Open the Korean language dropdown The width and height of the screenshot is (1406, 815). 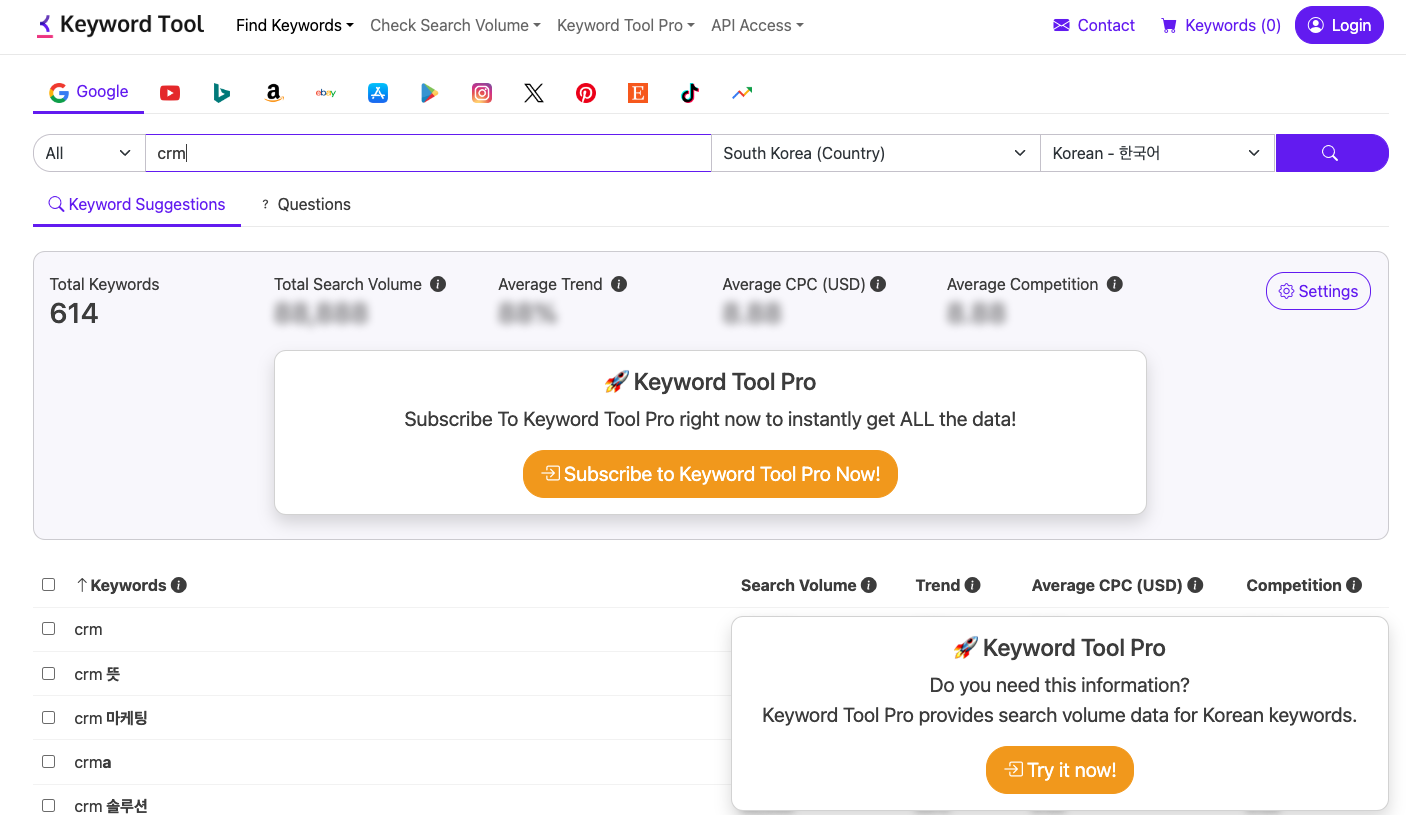click(x=1157, y=152)
